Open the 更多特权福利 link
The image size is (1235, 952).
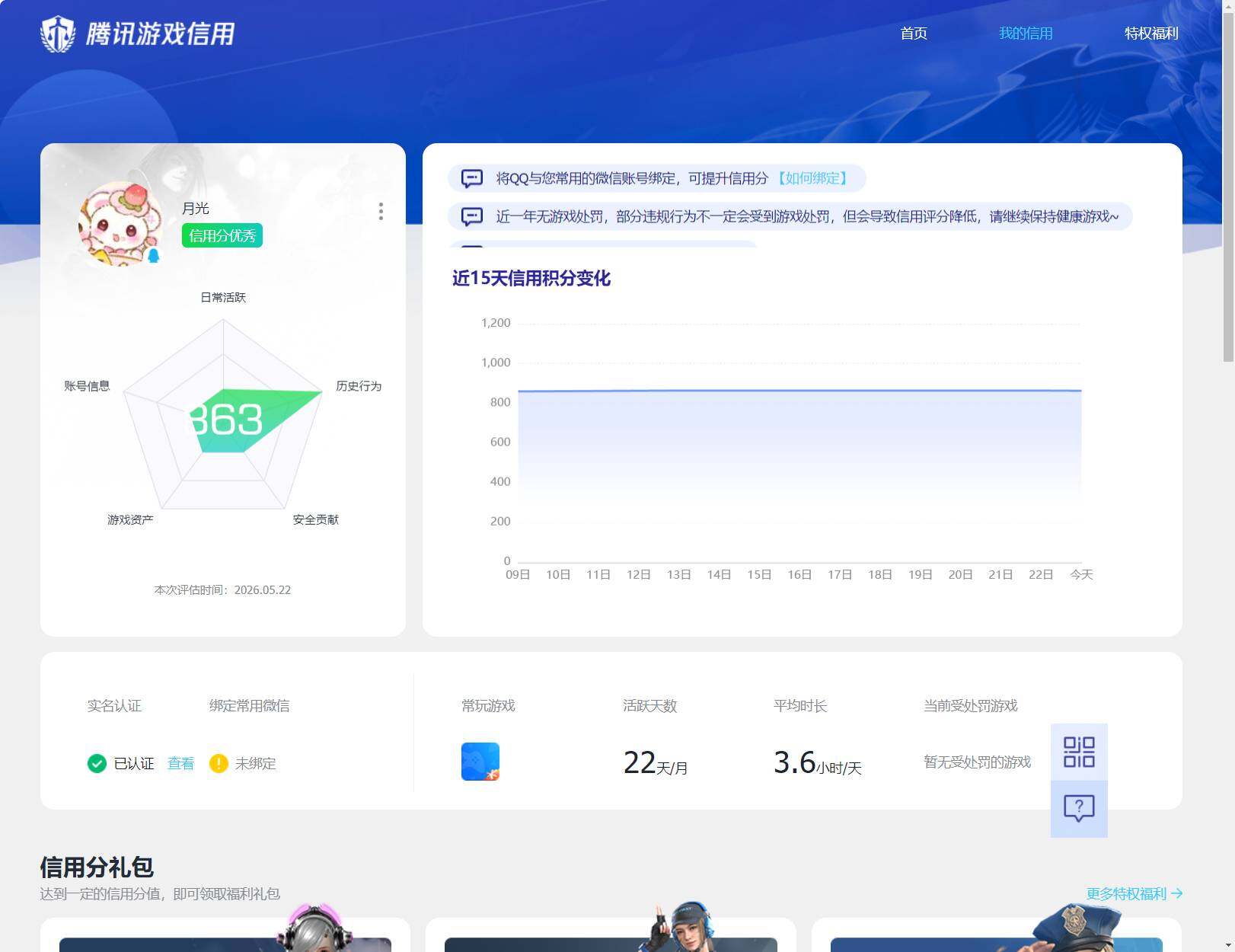(x=1134, y=893)
